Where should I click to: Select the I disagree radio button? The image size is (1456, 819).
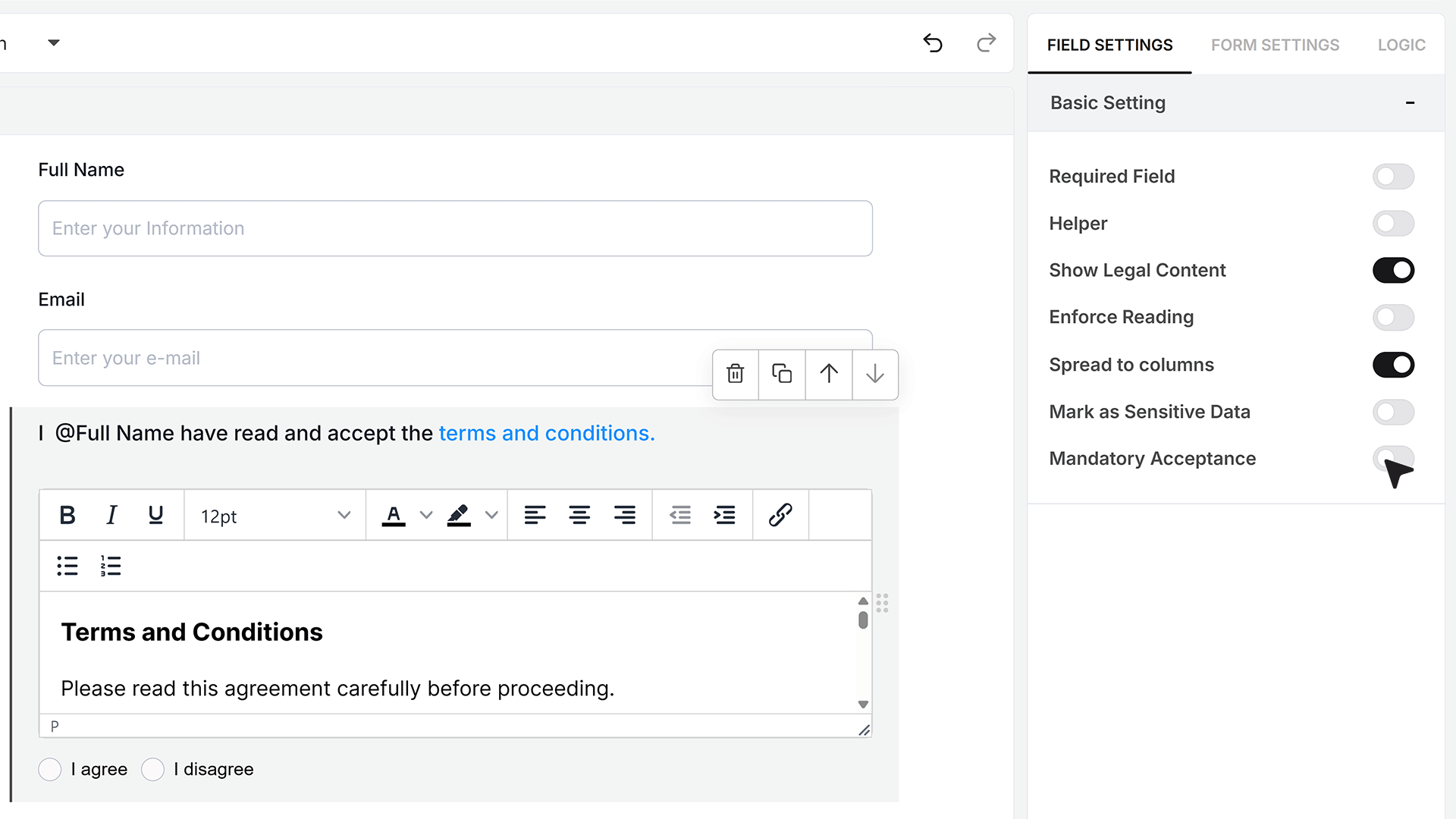pos(152,769)
